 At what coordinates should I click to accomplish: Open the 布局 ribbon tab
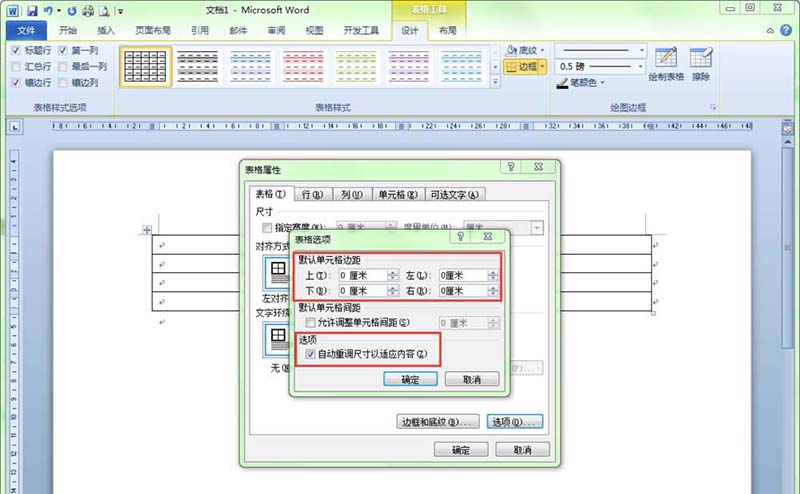pyautogui.click(x=447, y=31)
